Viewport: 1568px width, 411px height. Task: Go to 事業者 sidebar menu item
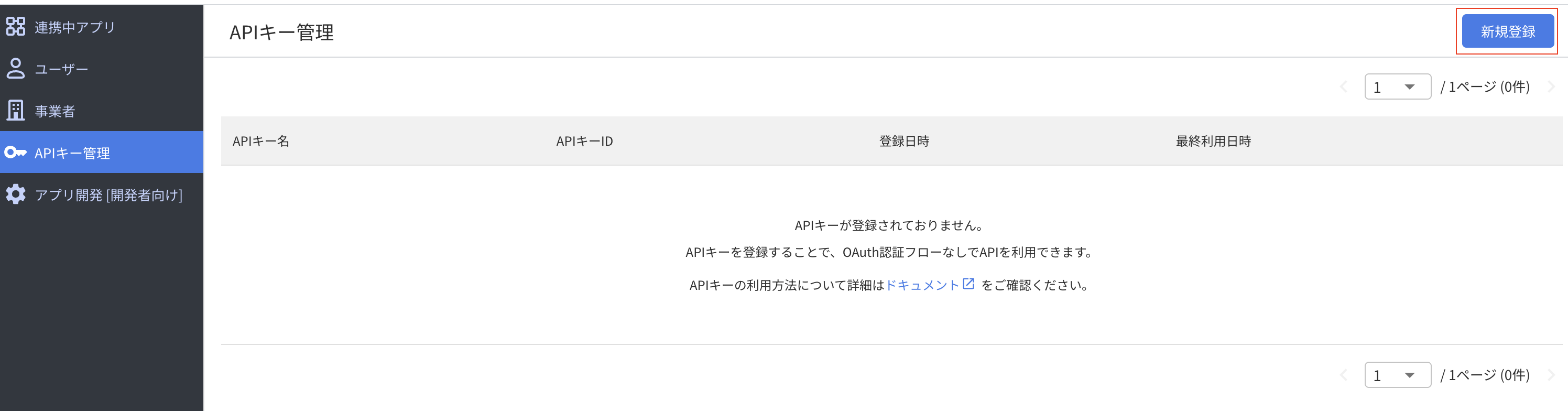click(55, 112)
